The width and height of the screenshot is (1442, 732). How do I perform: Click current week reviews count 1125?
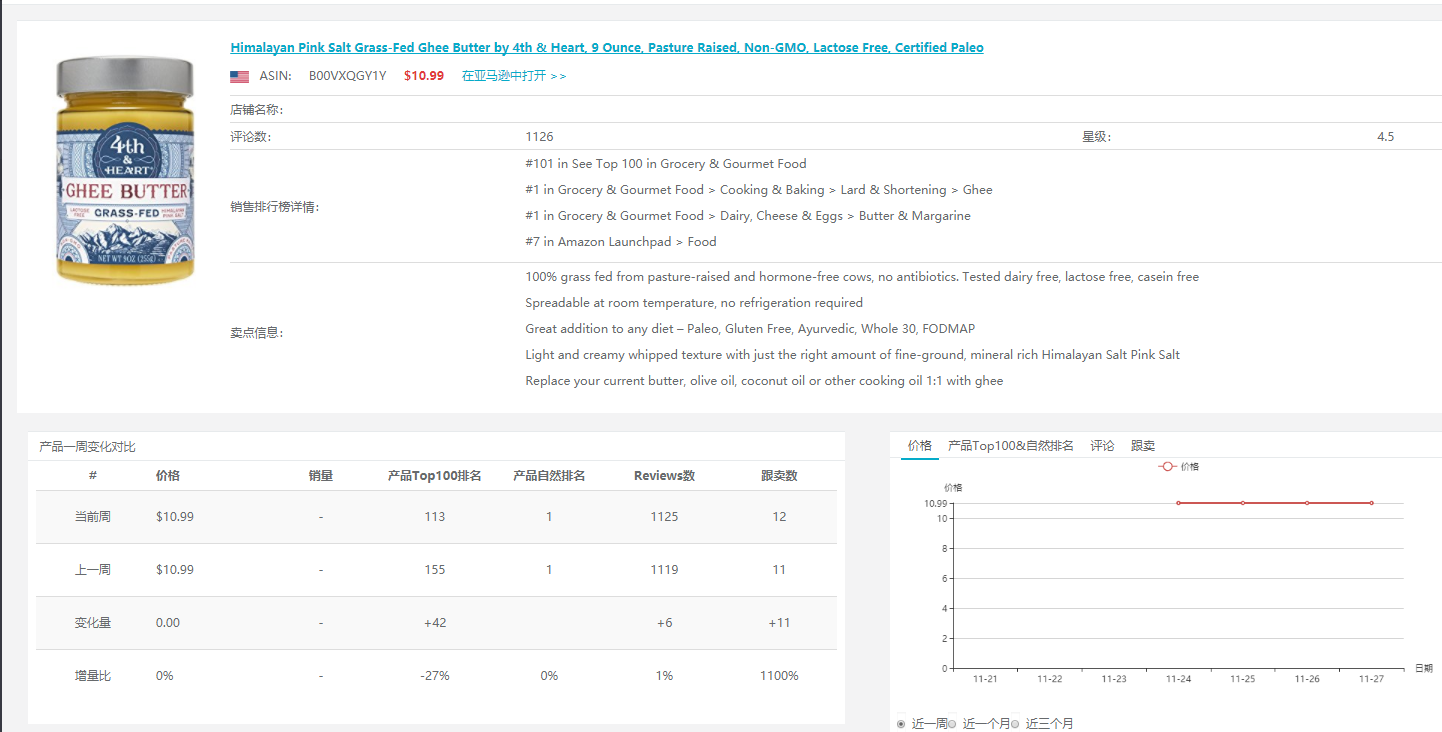click(x=664, y=517)
